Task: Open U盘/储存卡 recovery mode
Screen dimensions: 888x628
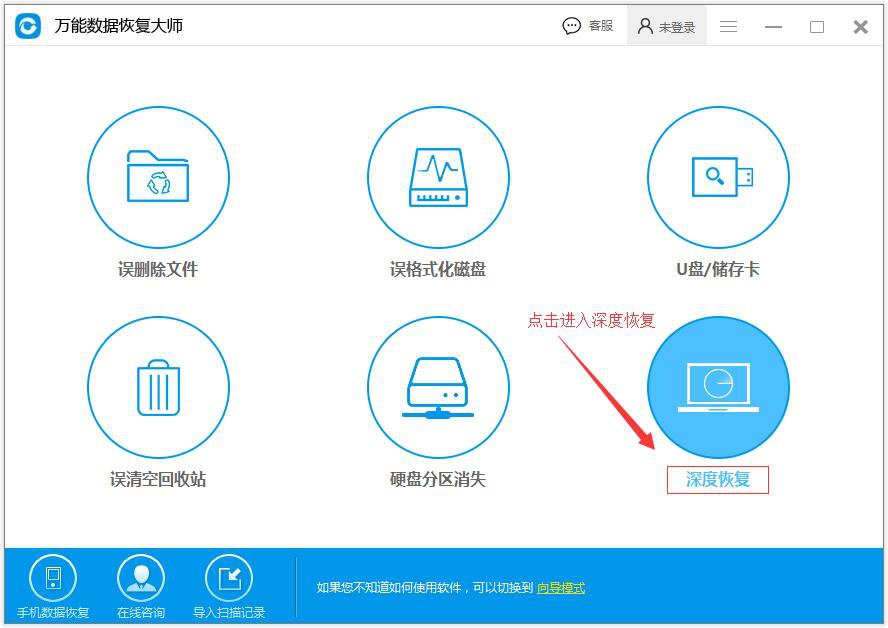Action: tap(718, 177)
